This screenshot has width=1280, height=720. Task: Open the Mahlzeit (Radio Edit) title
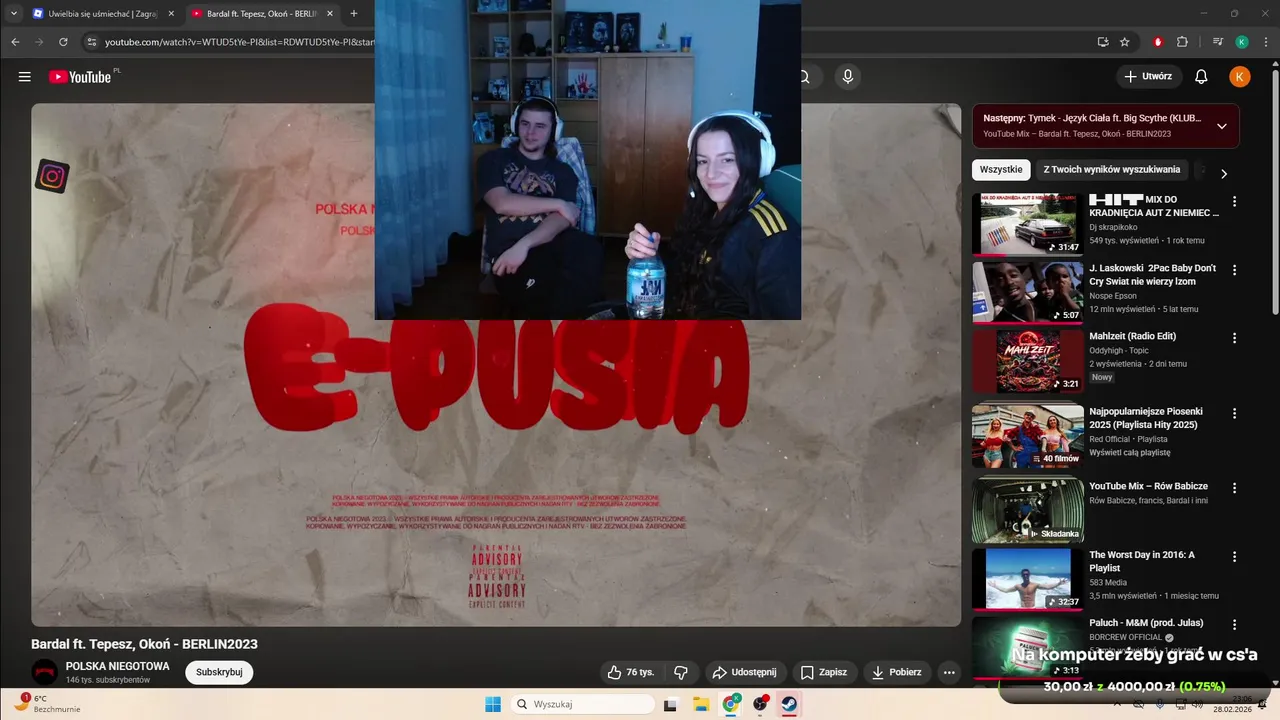[x=1132, y=336]
